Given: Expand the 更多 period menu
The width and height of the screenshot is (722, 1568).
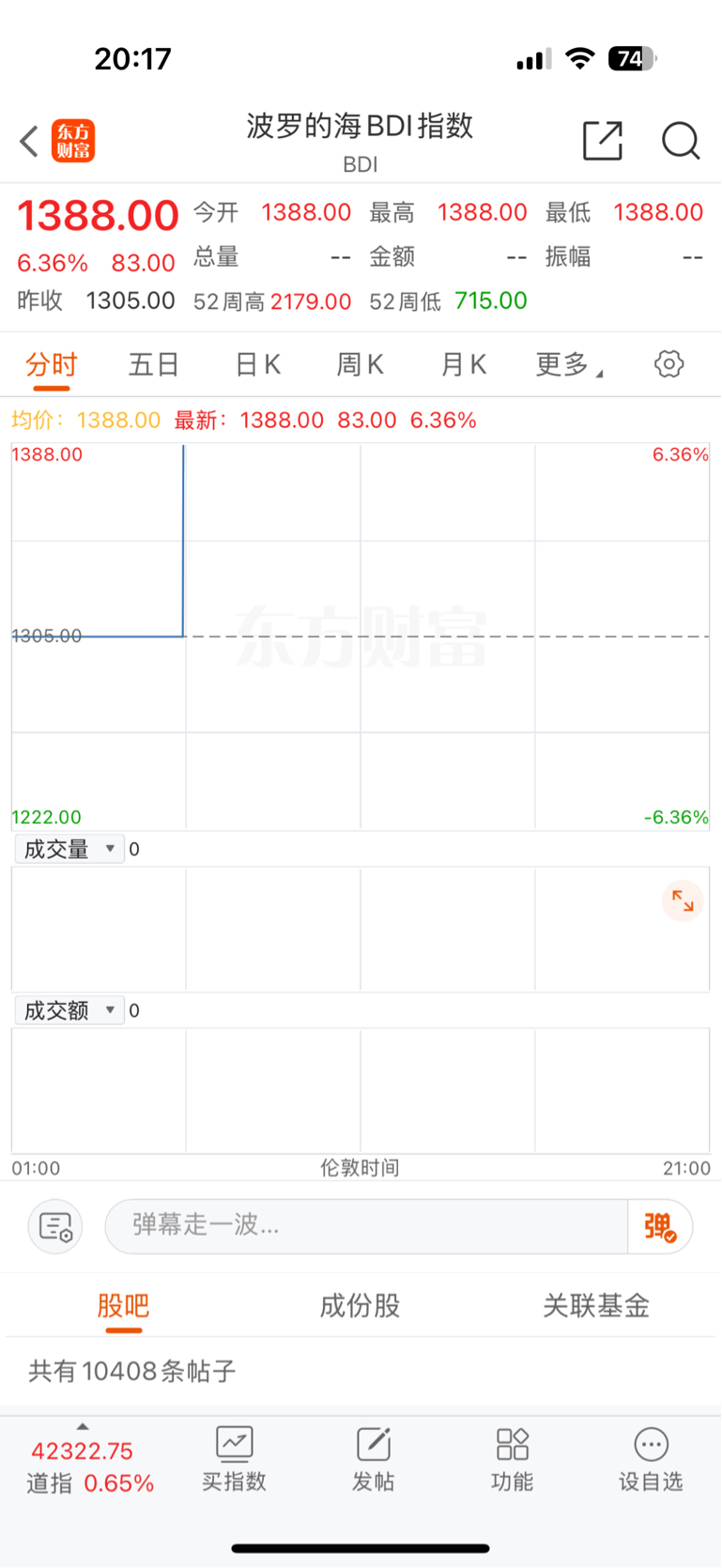Looking at the screenshot, I should coord(568,364).
